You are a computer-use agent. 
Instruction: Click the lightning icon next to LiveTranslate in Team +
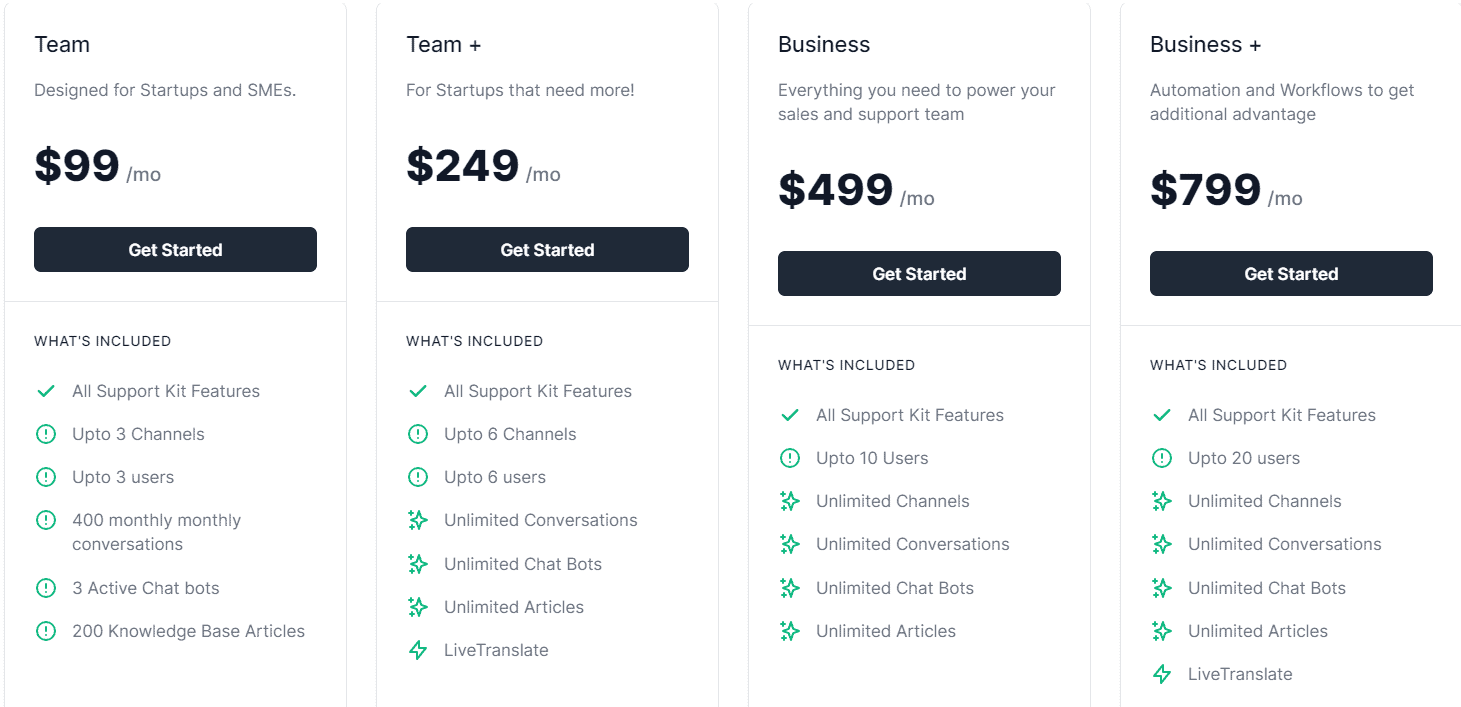(x=418, y=650)
